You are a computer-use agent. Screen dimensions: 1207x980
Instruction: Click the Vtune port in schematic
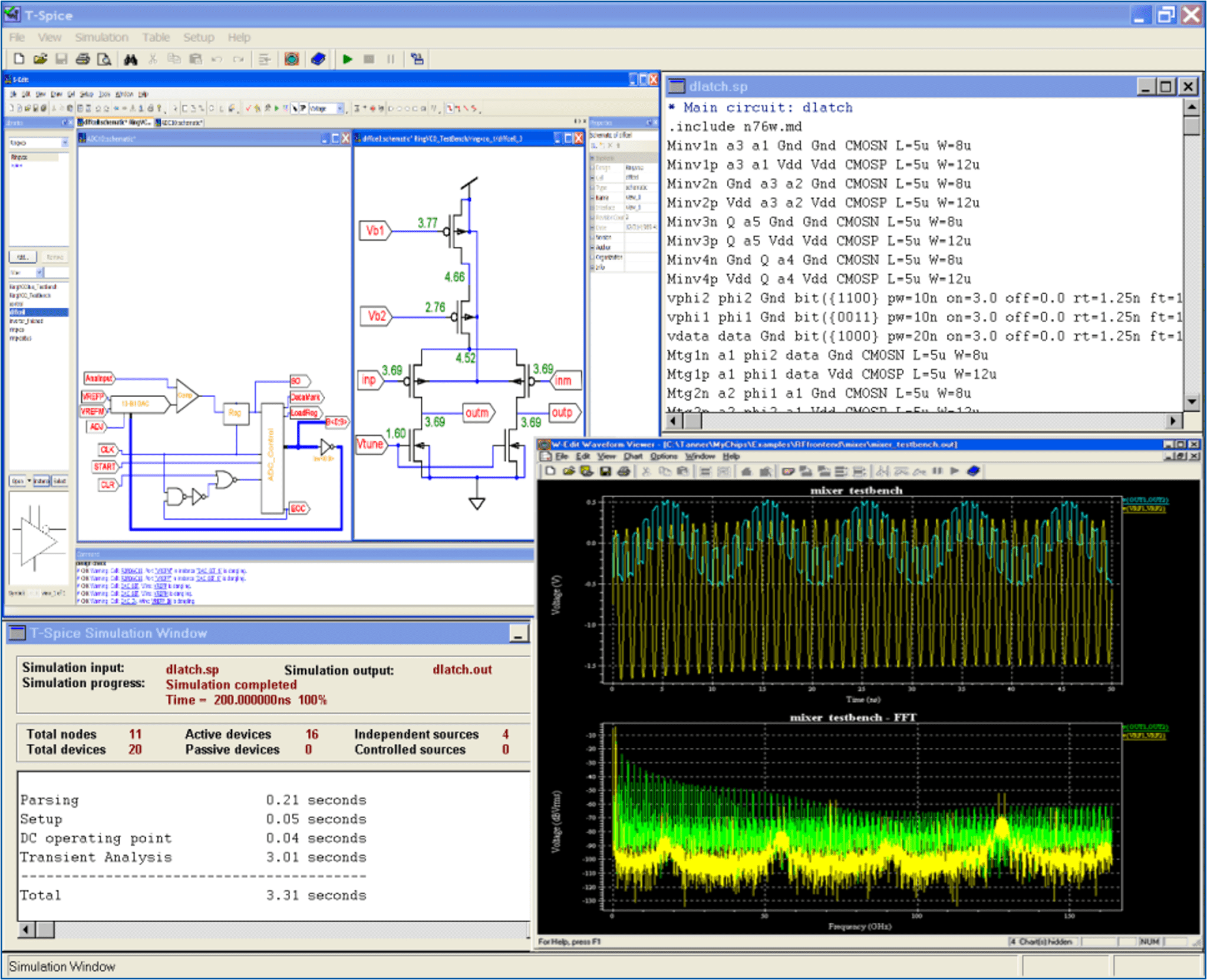370,444
